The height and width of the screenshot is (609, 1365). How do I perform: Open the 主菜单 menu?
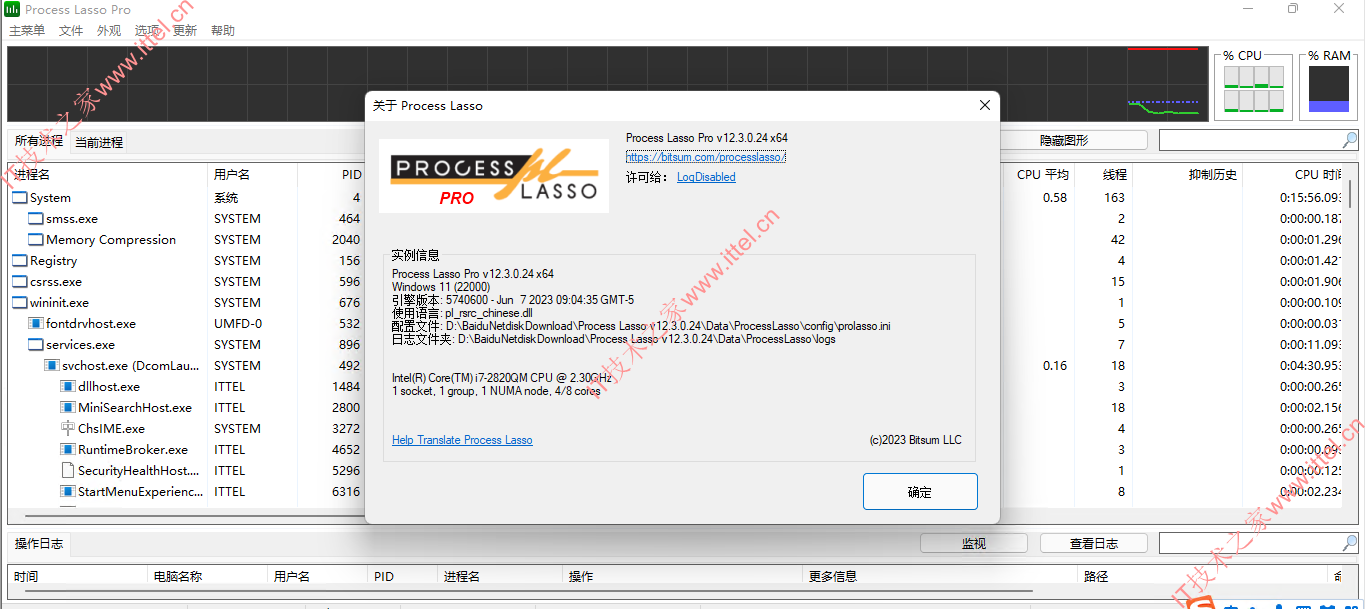(26, 30)
